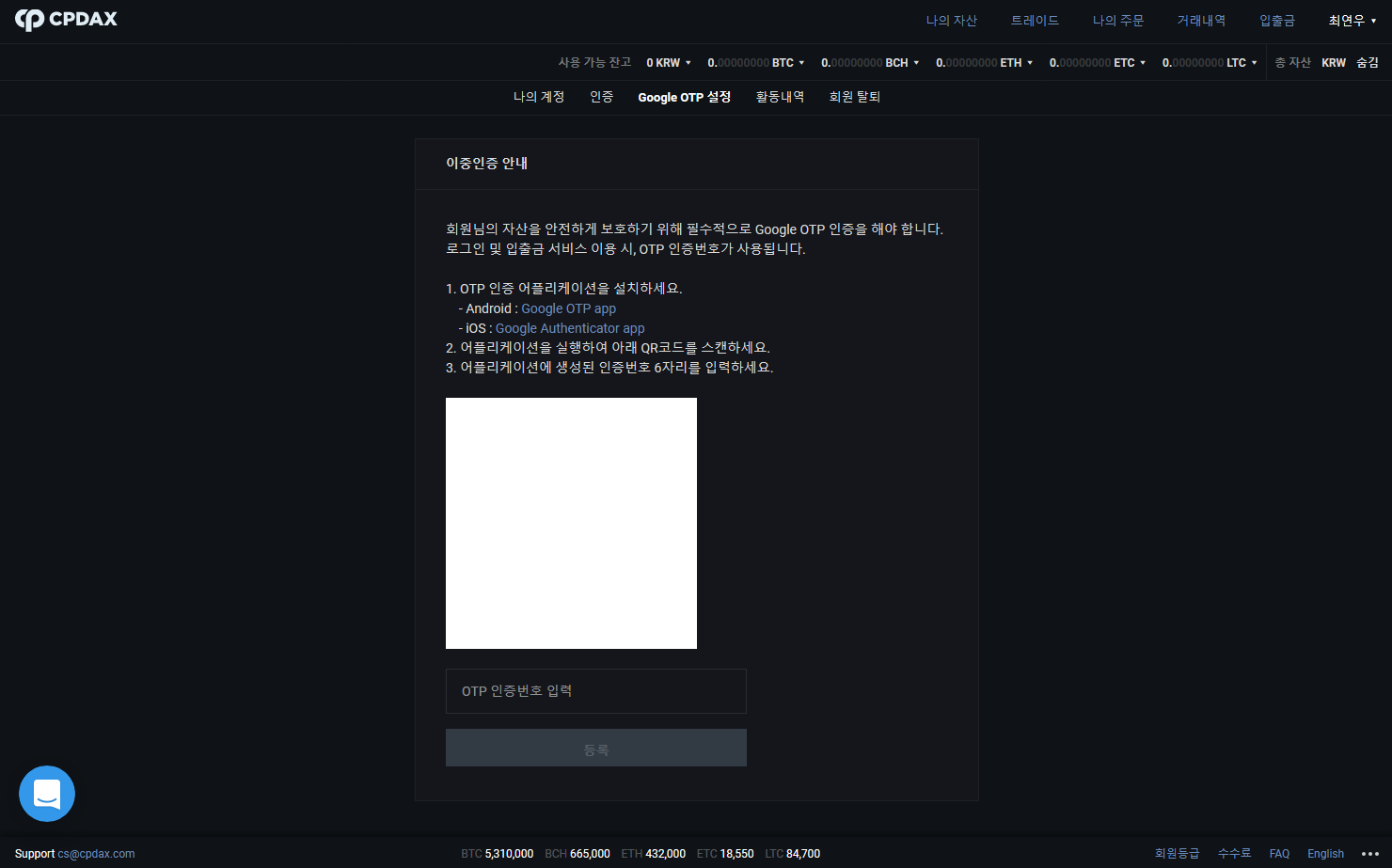
Task: Expand the 최연우 user dropdown
Action: coord(1352,21)
